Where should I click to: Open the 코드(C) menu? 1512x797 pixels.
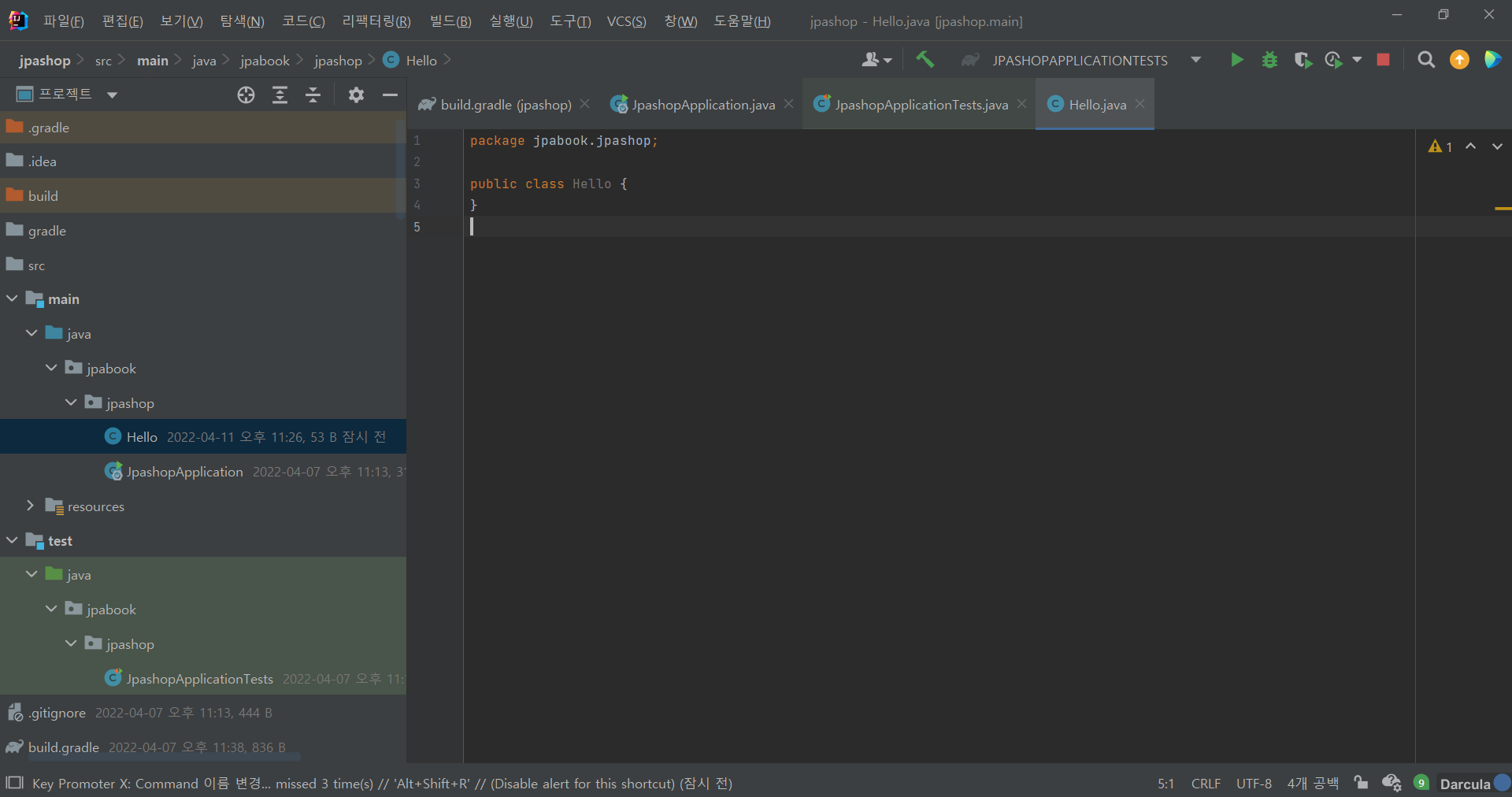(x=303, y=21)
